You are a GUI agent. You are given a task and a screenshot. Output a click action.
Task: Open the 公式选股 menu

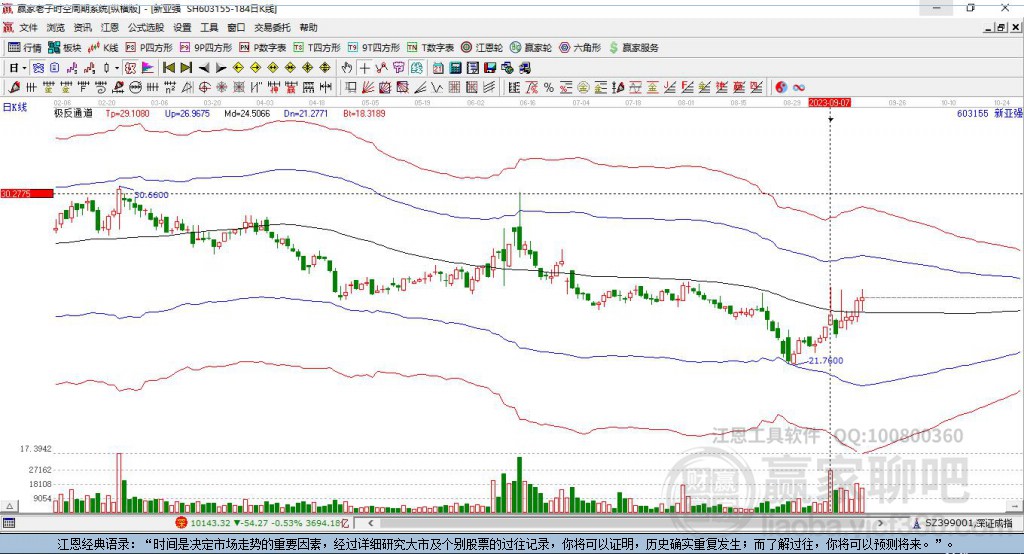tap(146, 27)
